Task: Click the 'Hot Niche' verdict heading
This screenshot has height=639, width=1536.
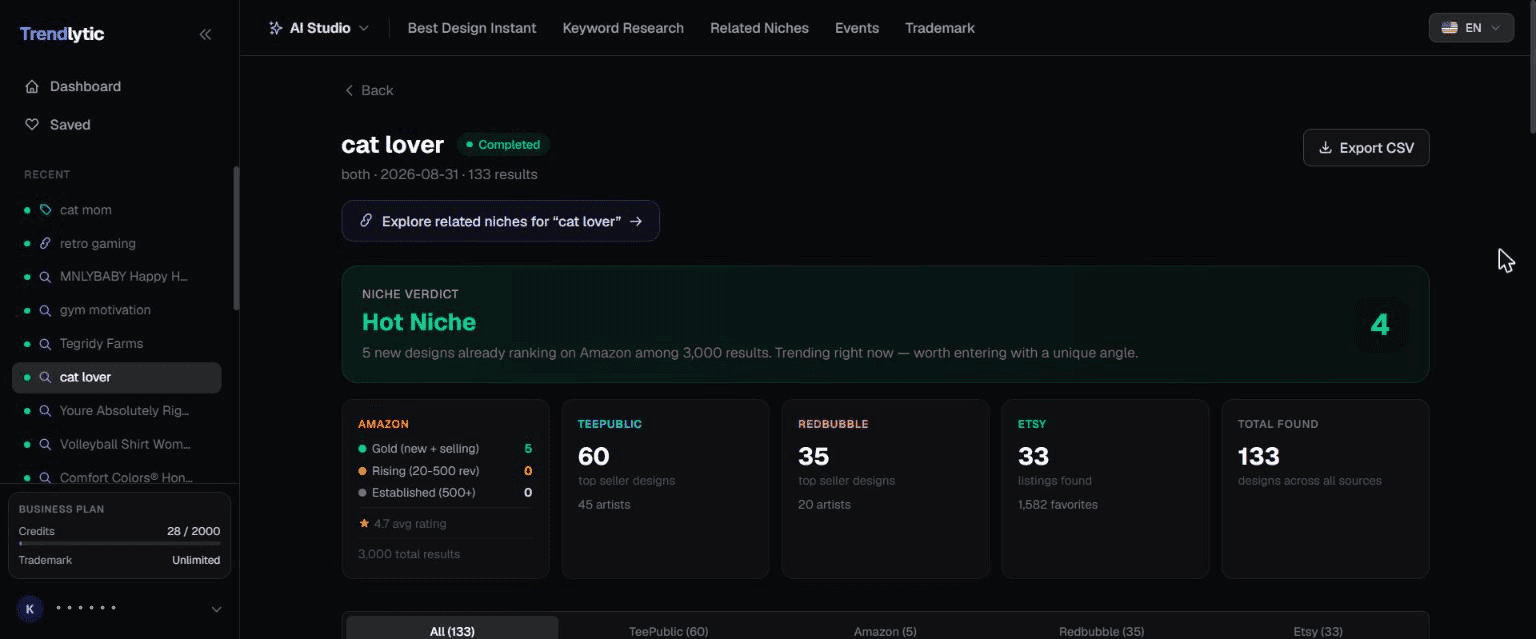Action: click(419, 322)
